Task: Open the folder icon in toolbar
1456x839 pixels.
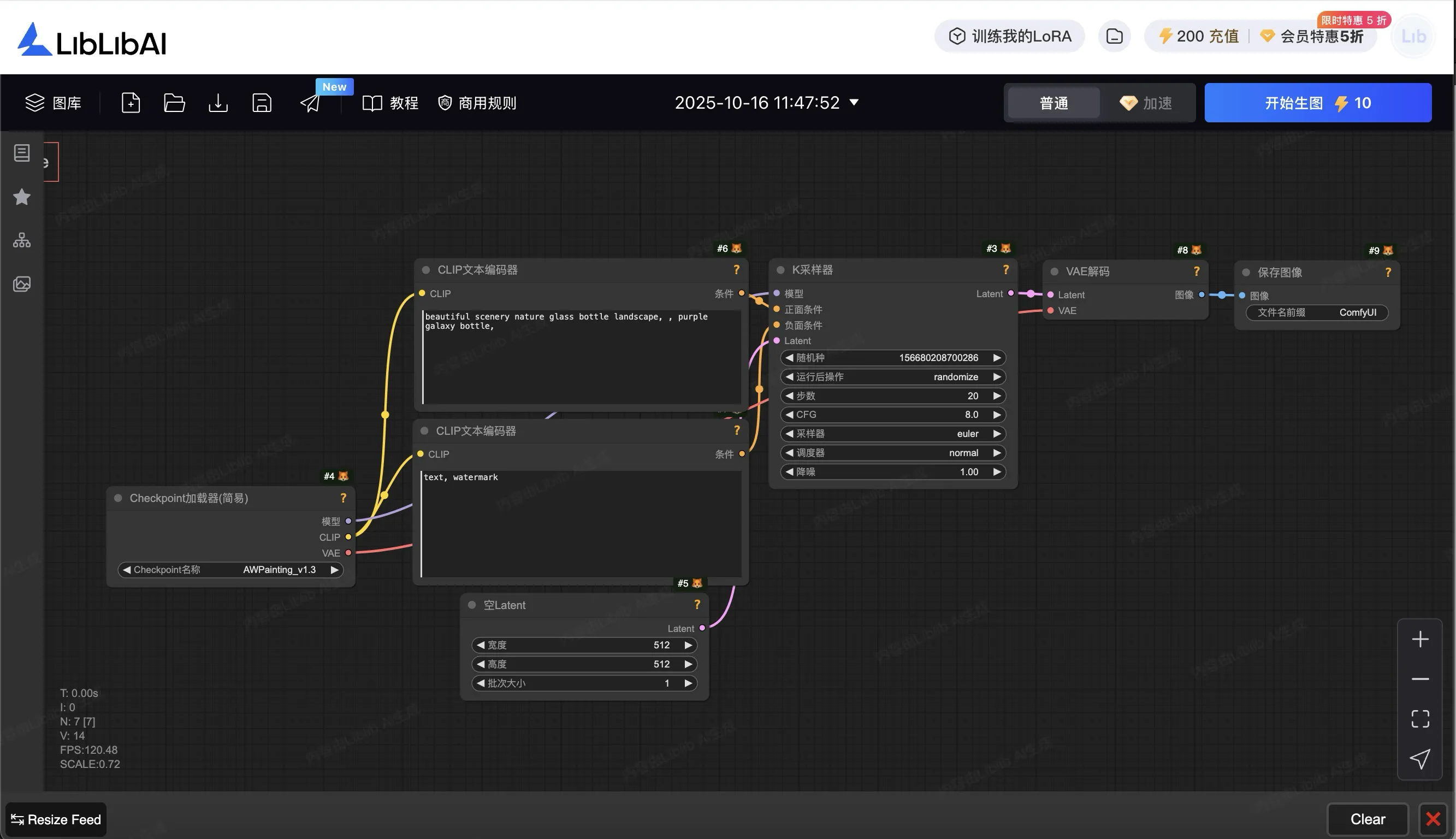Action: click(x=174, y=103)
